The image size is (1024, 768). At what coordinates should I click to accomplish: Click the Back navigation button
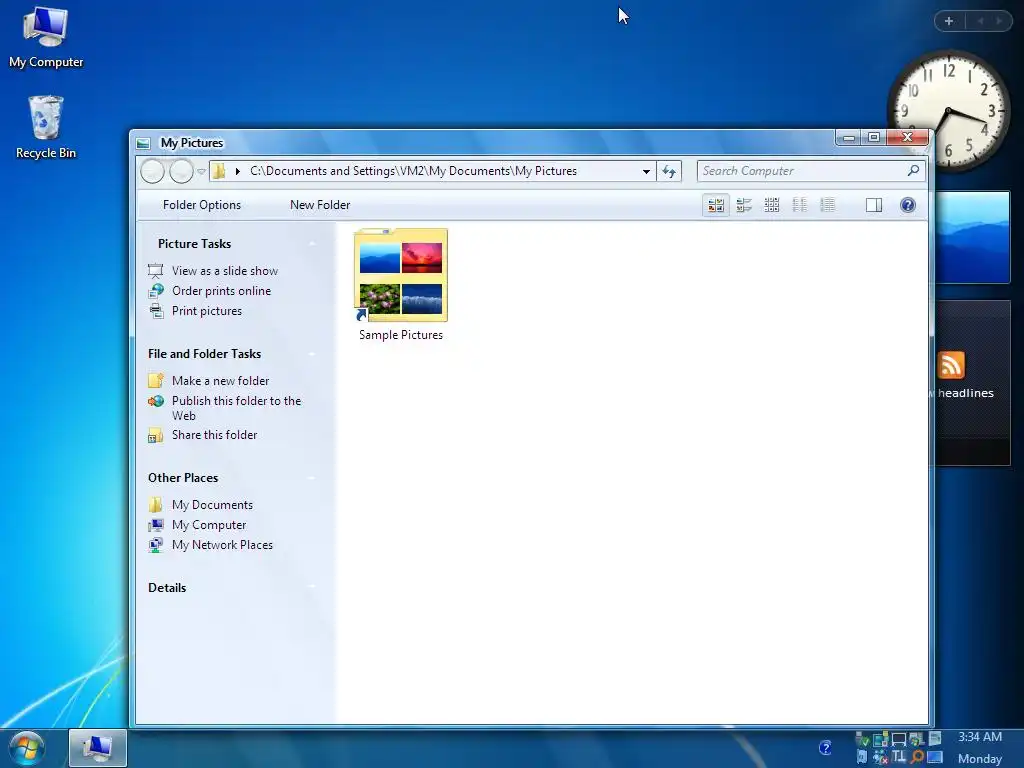[x=153, y=171]
